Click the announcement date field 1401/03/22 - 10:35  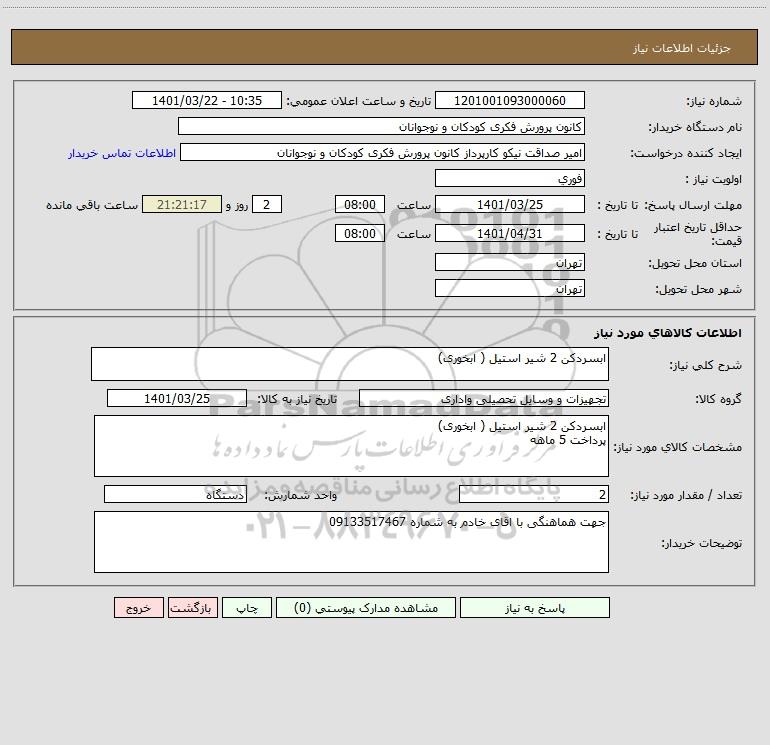(207, 100)
